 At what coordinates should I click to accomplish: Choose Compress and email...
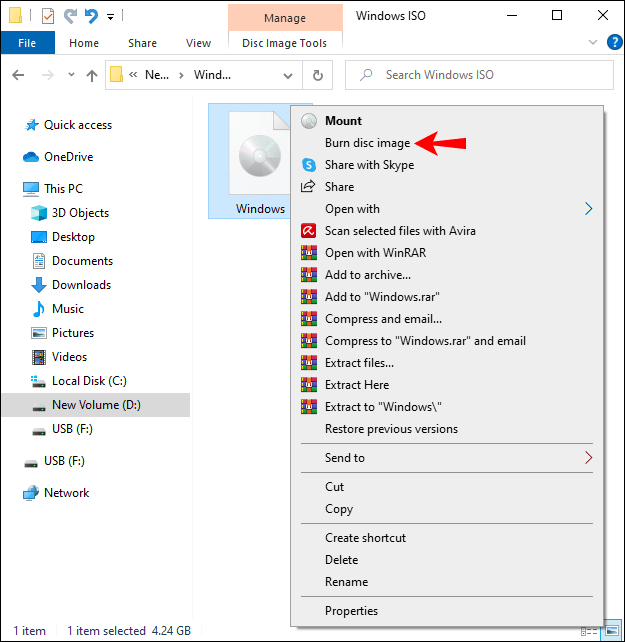tap(447, 319)
